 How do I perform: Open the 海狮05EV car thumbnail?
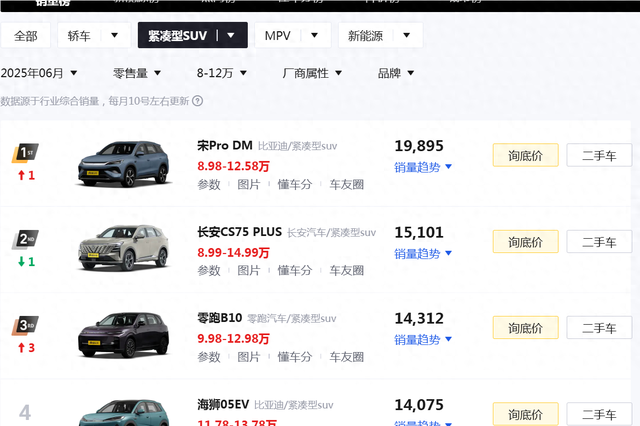[x=123, y=413]
